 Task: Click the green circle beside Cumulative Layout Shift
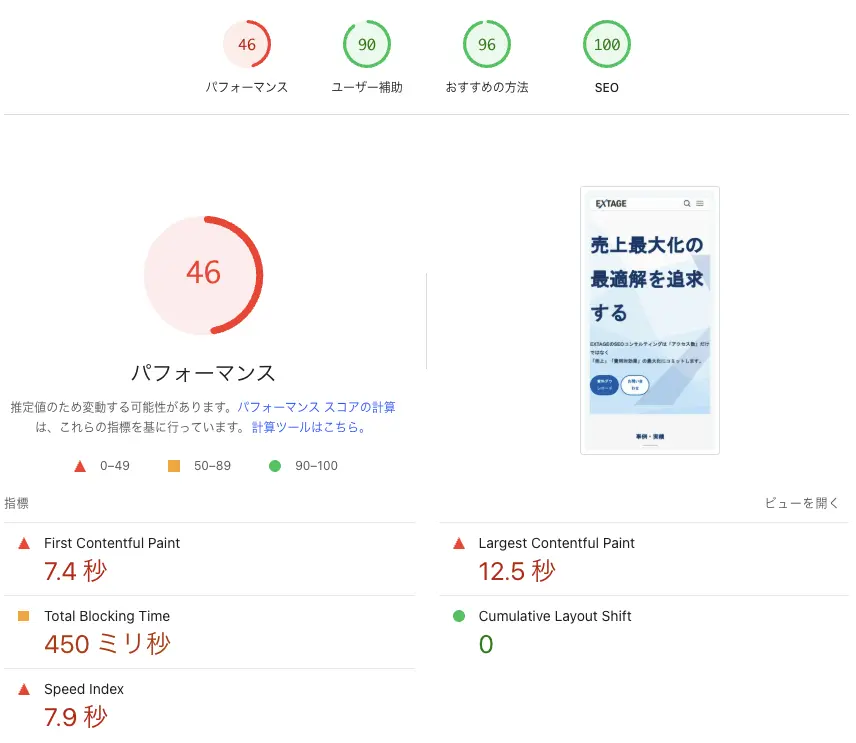pos(458,616)
